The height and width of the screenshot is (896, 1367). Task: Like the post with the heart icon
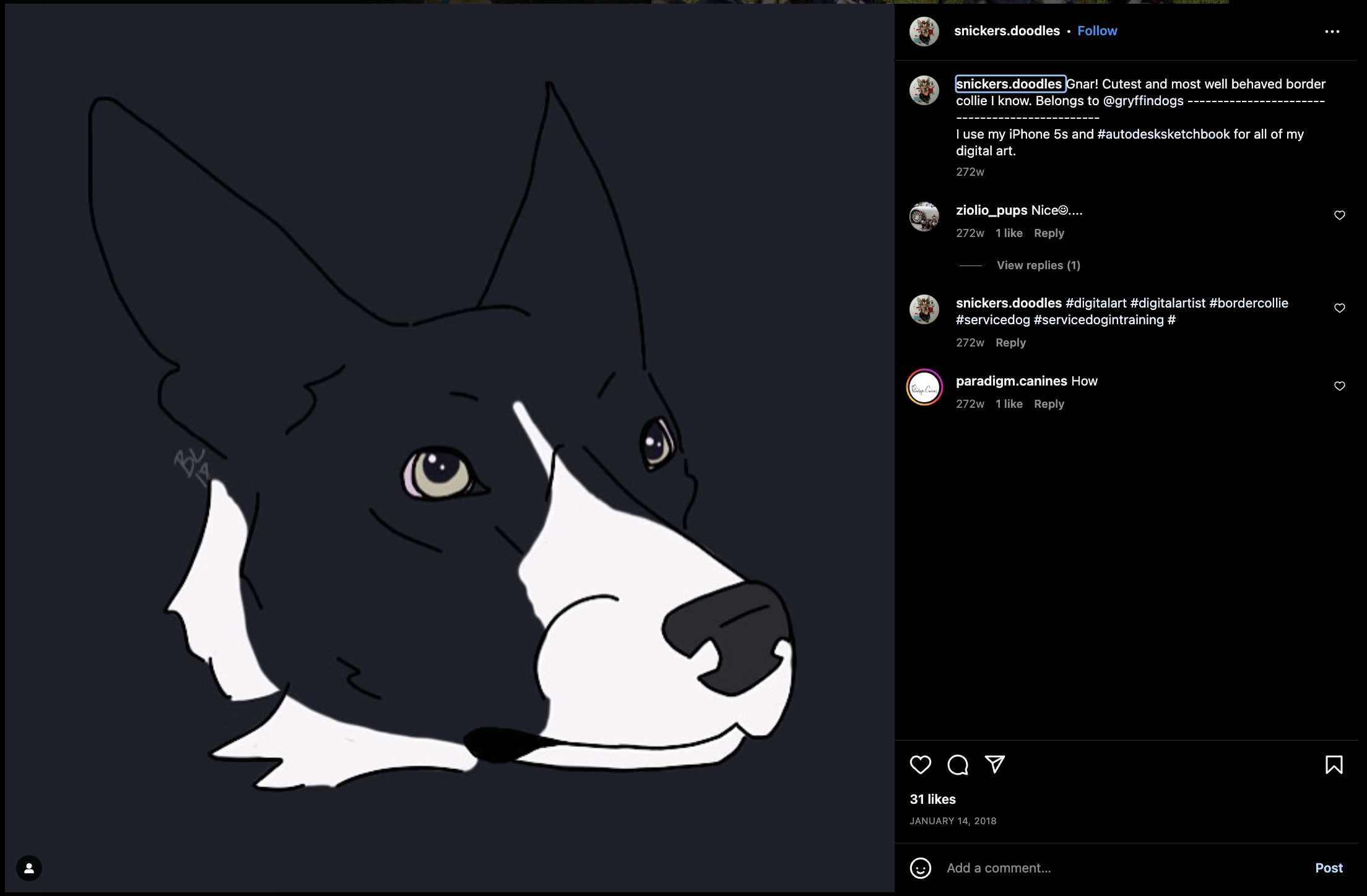pos(921,765)
